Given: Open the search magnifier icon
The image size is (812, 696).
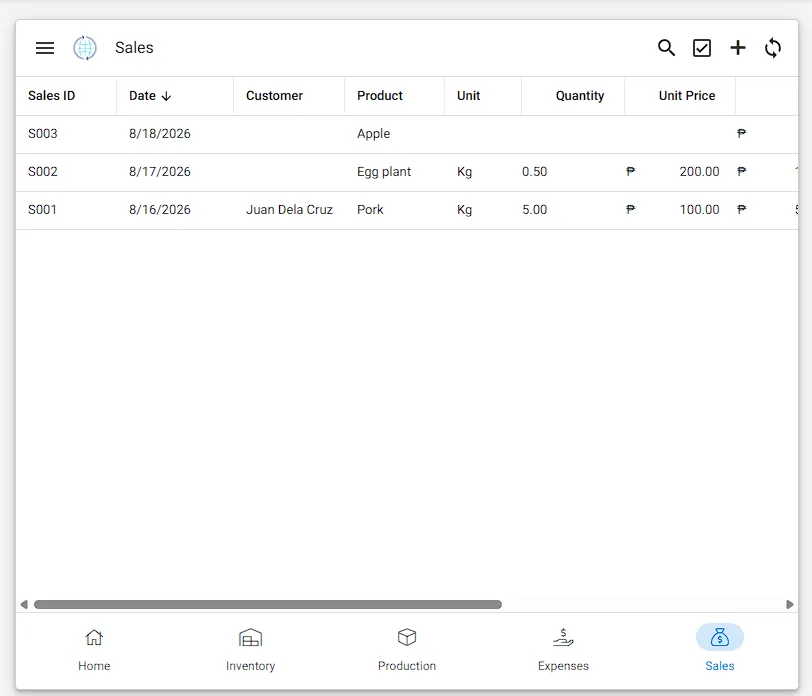Looking at the screenshot, I should click(666, 48).
